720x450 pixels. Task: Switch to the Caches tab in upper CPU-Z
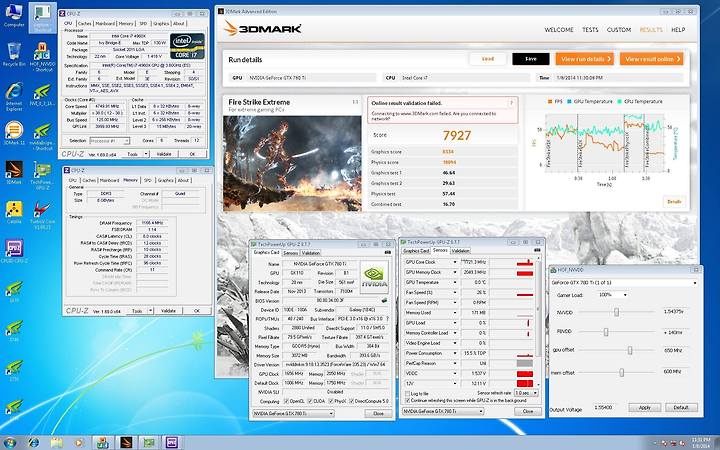(x=84, y=23)
